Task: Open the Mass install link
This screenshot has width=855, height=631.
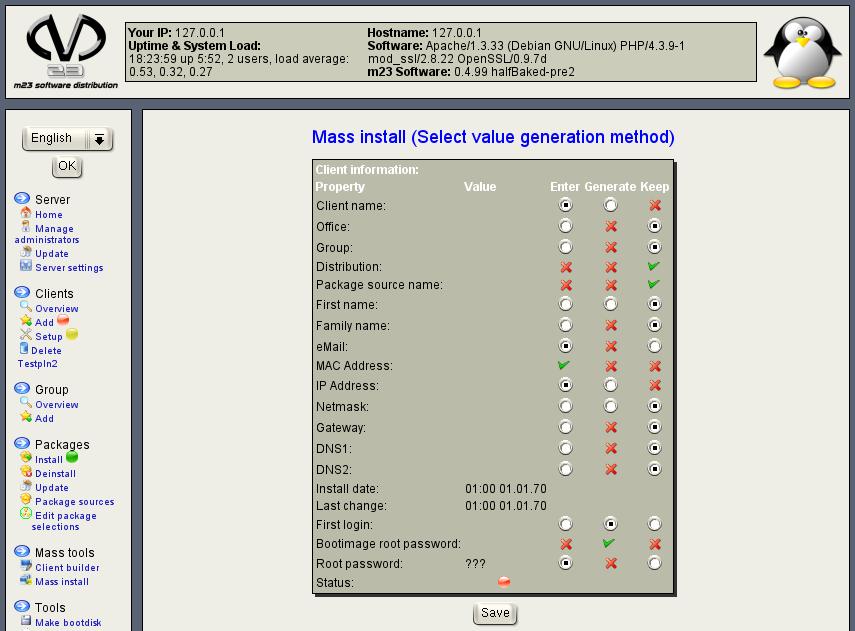Action: pos(62,582)
